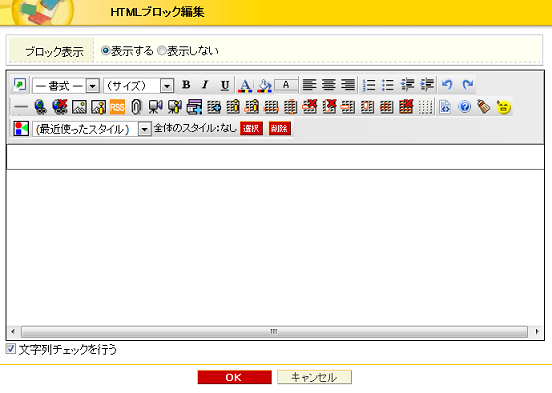
Task: Redo the last undone edit
Action: [x=468, y=85]
